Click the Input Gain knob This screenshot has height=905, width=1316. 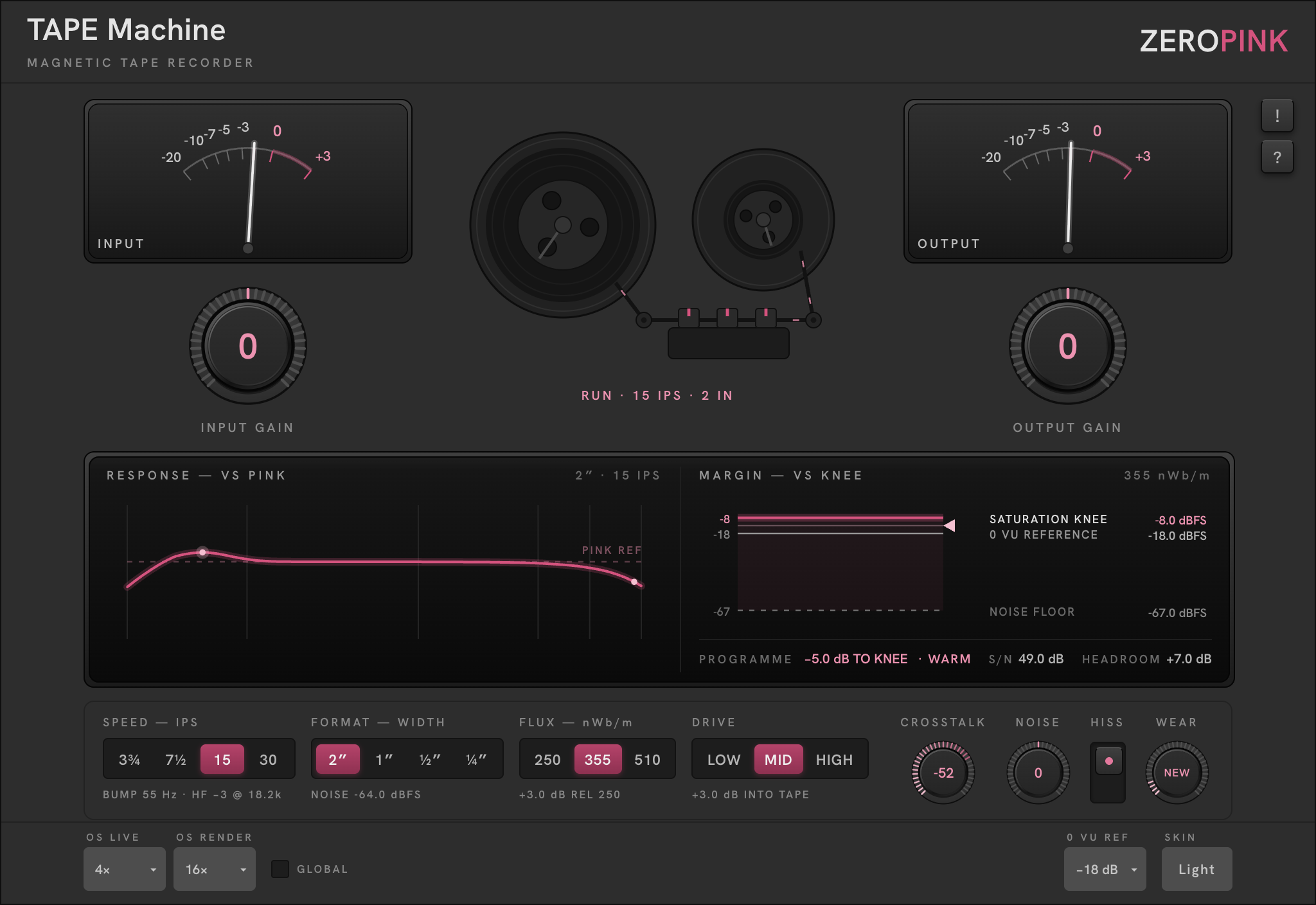tap(248, 346)
